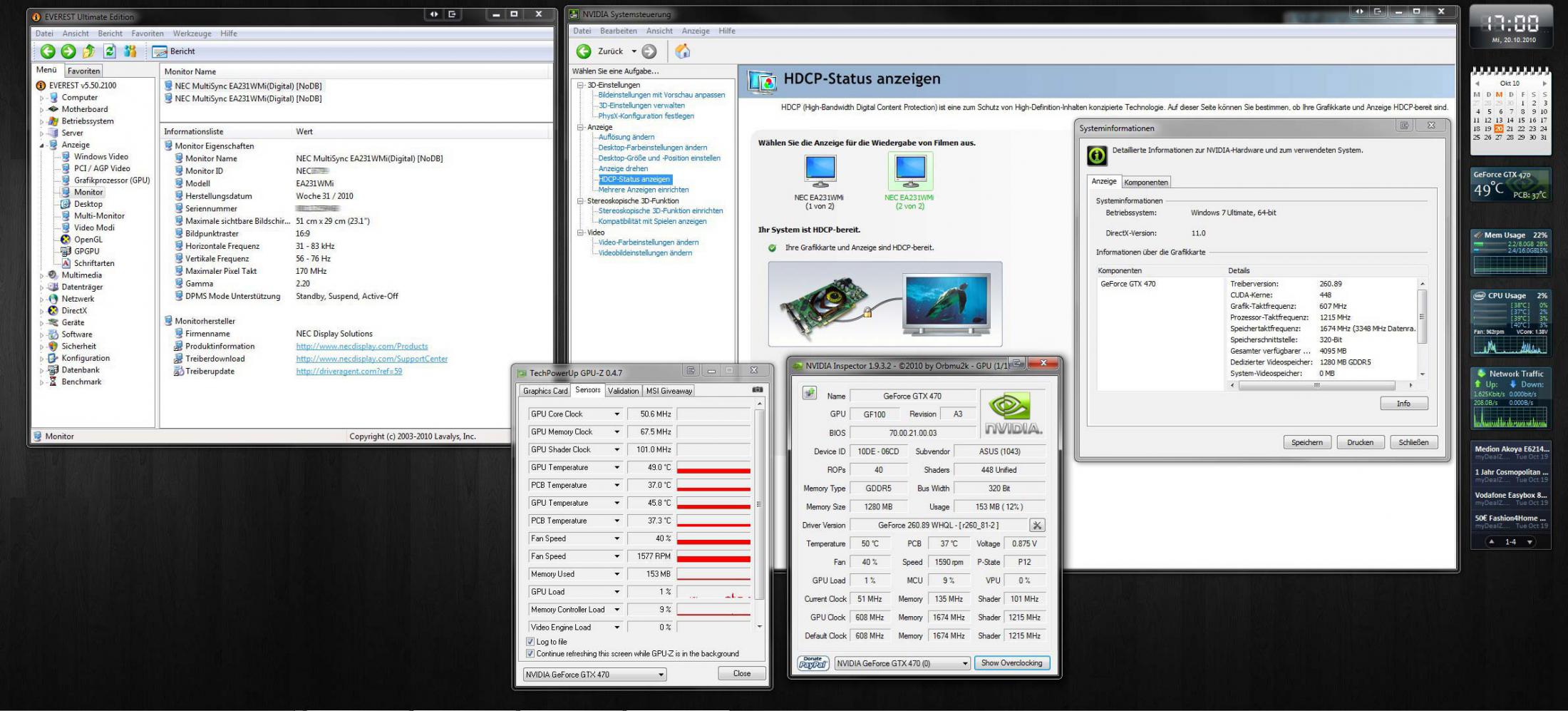Click the green Back arrow in EVEREST toolbar

pyautogui.click(x=48, y=51)
